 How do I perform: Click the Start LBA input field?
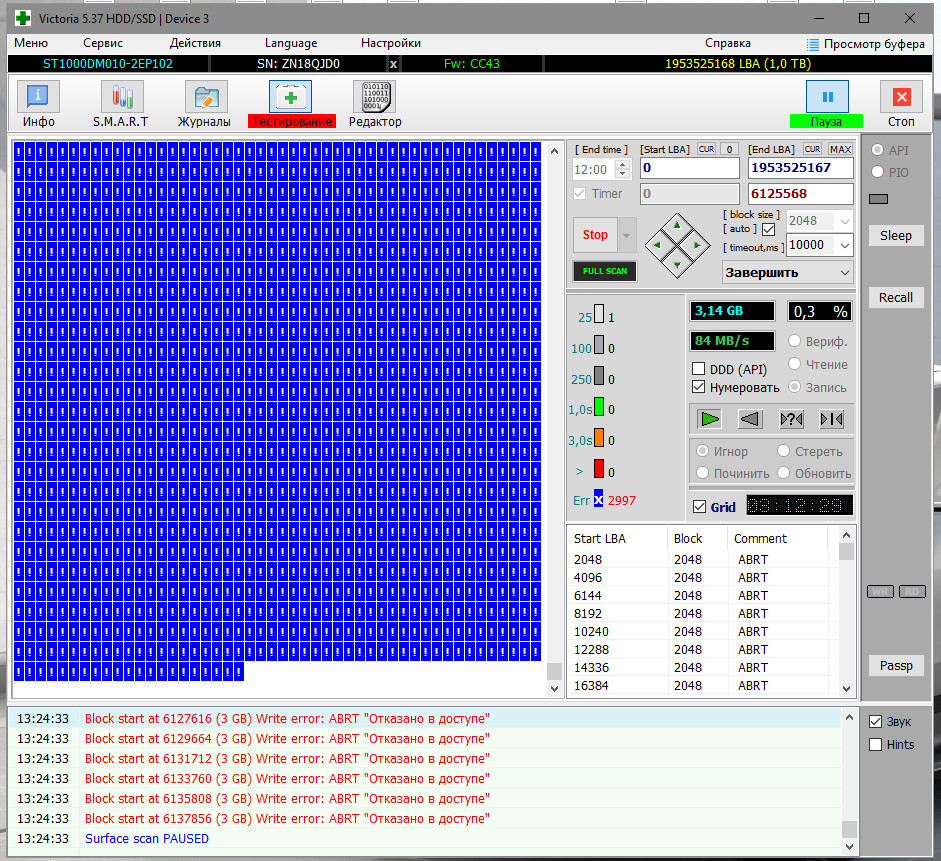[690, 168]
